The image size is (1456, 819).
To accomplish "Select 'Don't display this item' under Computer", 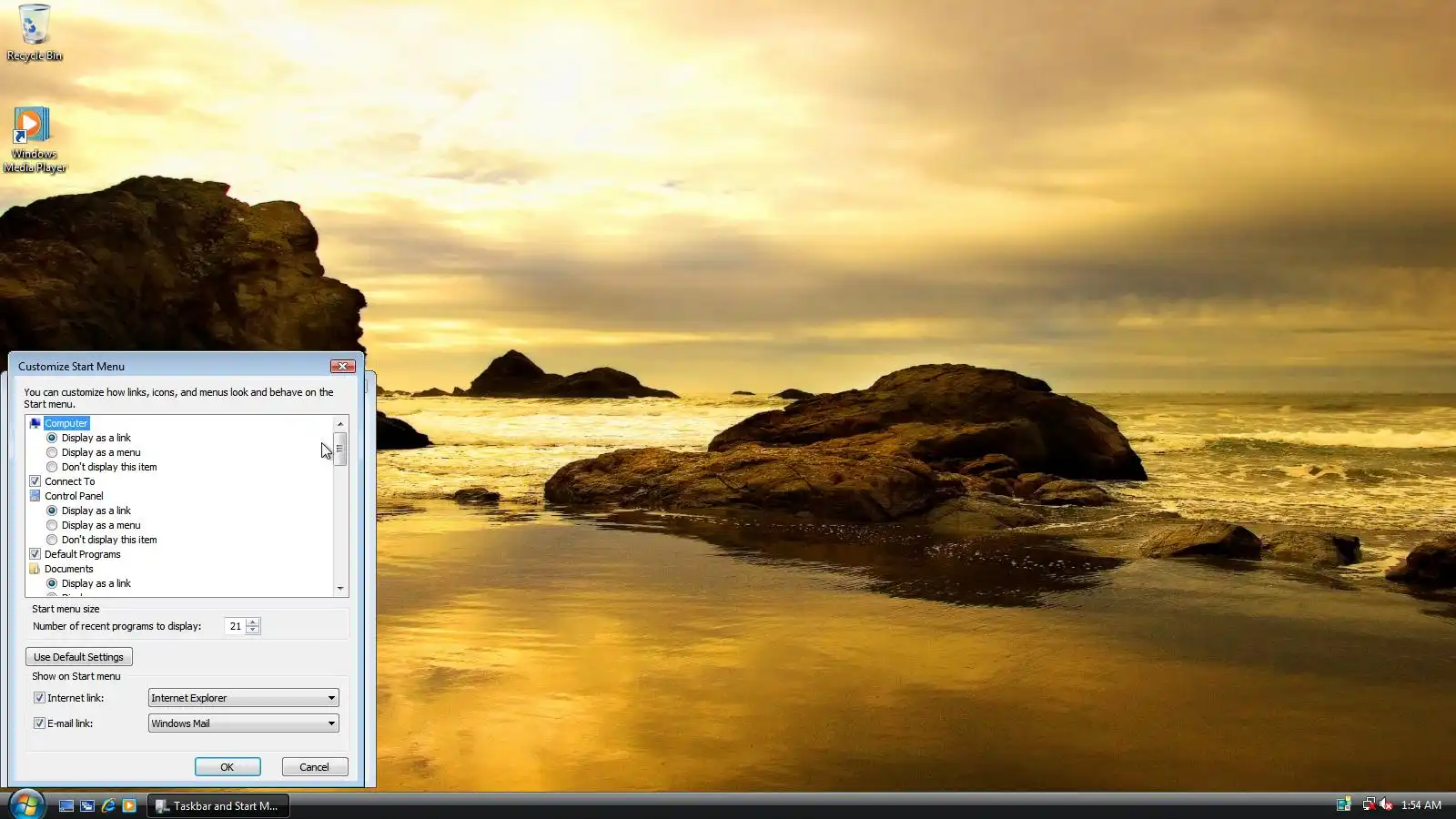I will pyautogui.click(x=52, y=467).
